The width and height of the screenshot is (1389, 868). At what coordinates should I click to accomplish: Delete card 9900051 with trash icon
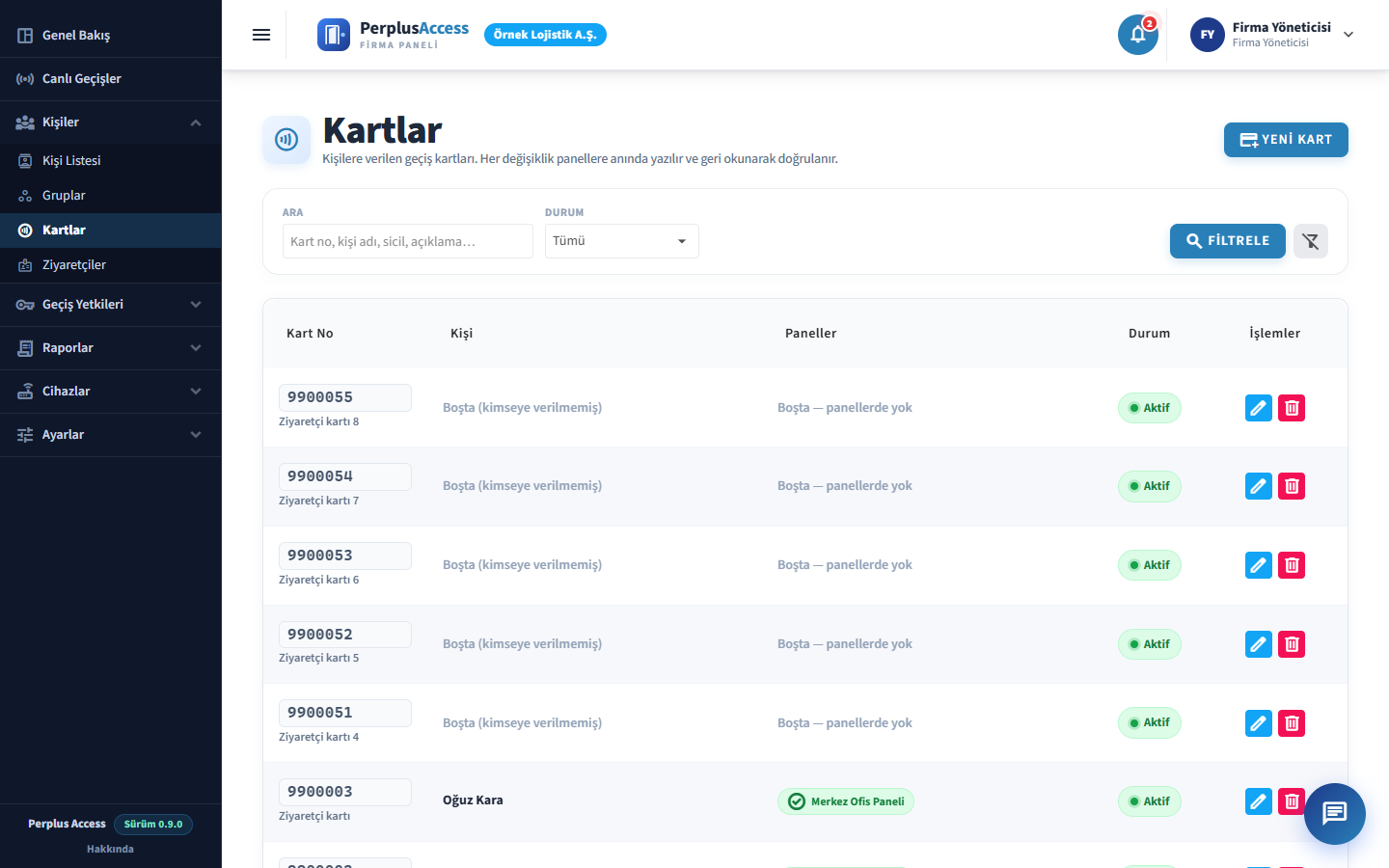[1292, 723]
